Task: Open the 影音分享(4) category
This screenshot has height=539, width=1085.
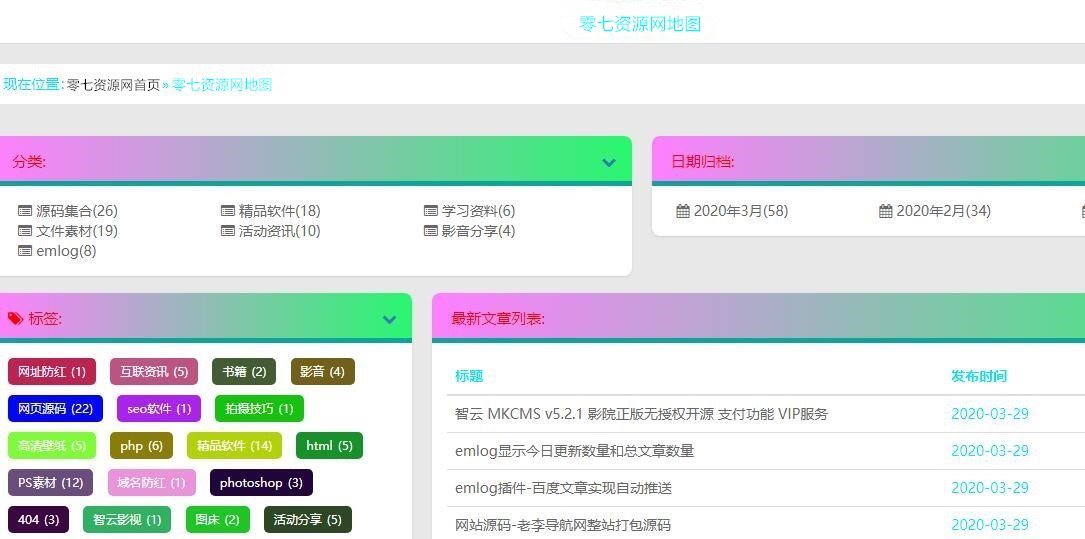Action: (x=478, y=231)
